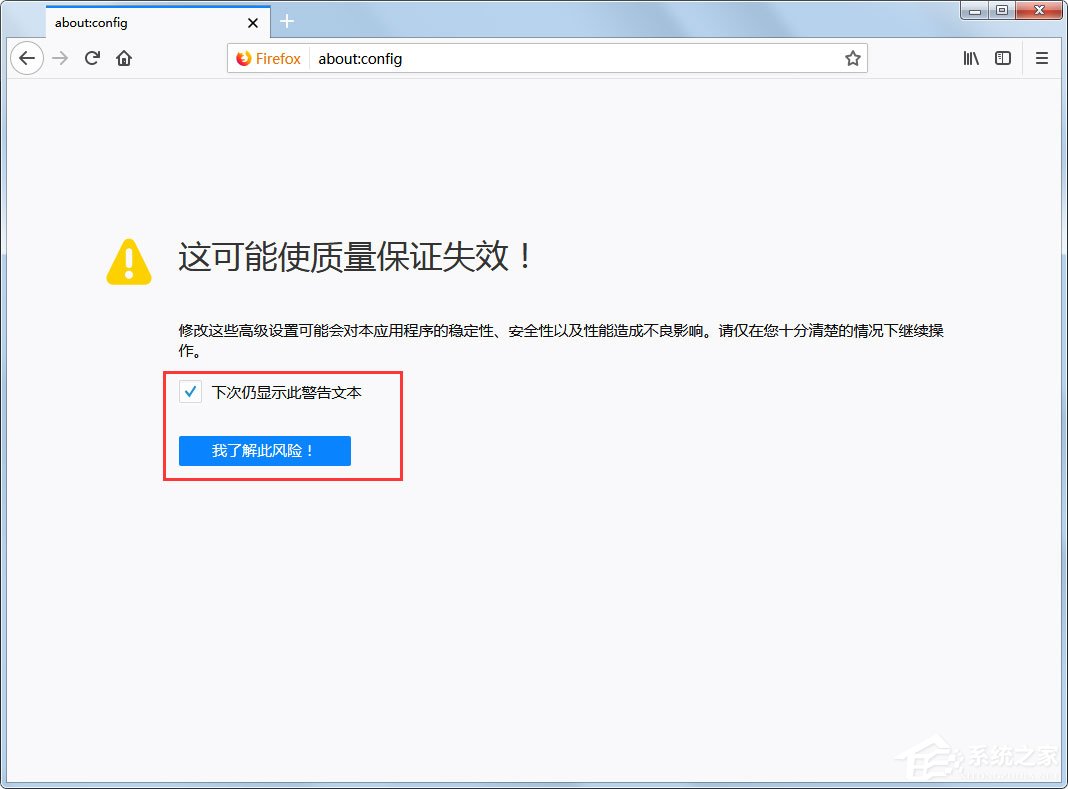The image size is (1068, 789).
Task: Open the Firefox home page
Action: coord(123,58)
